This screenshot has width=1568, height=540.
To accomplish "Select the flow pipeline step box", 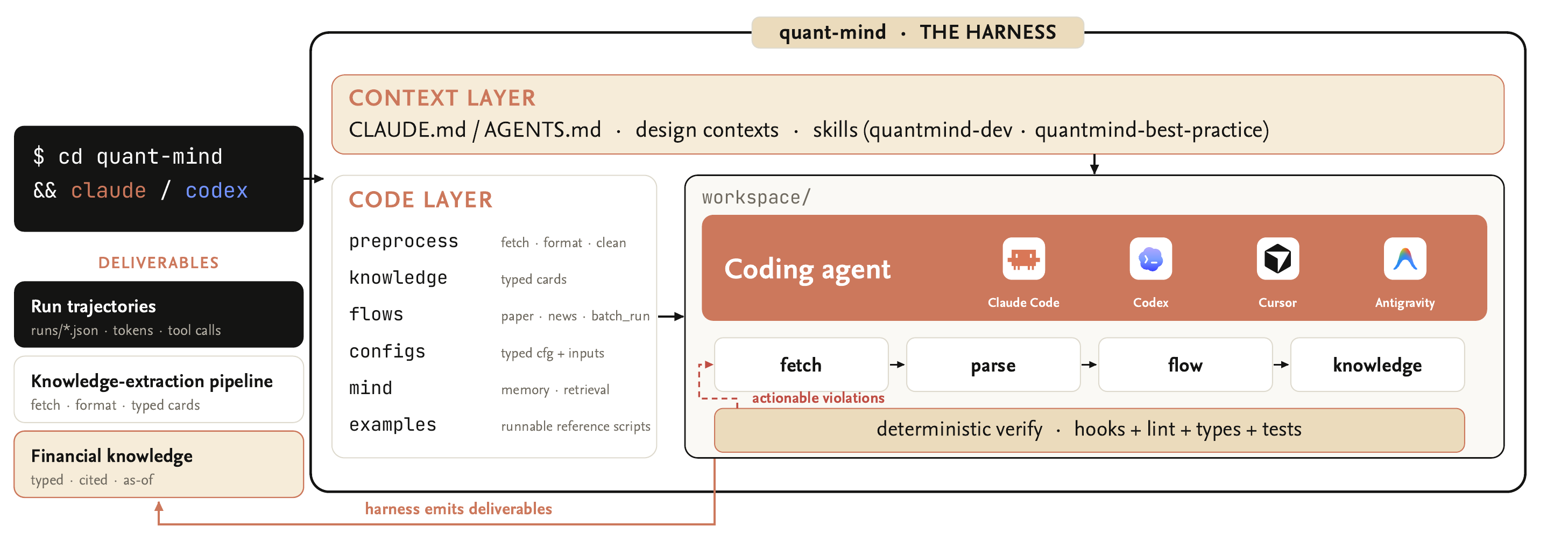I will click(1185, 364).
